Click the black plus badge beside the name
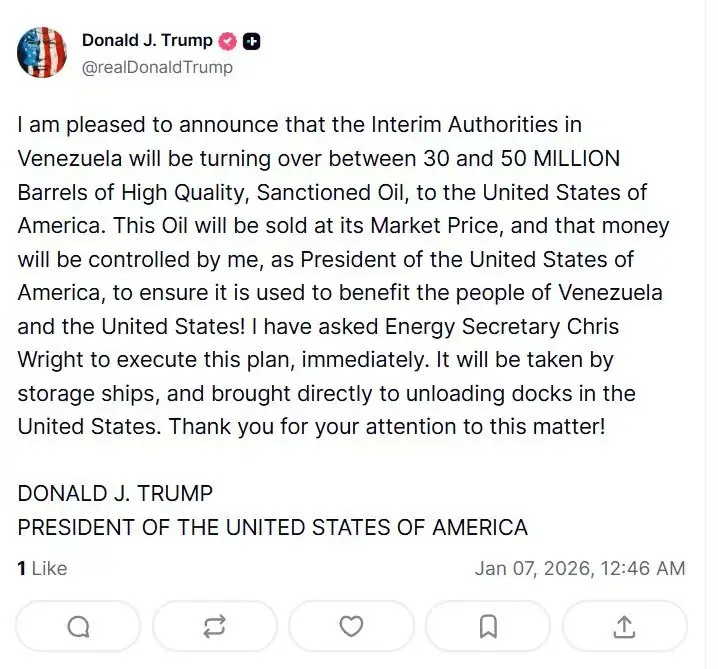Image resolution: width=718 pixels, height=669 pixels. tap(253, 41)
